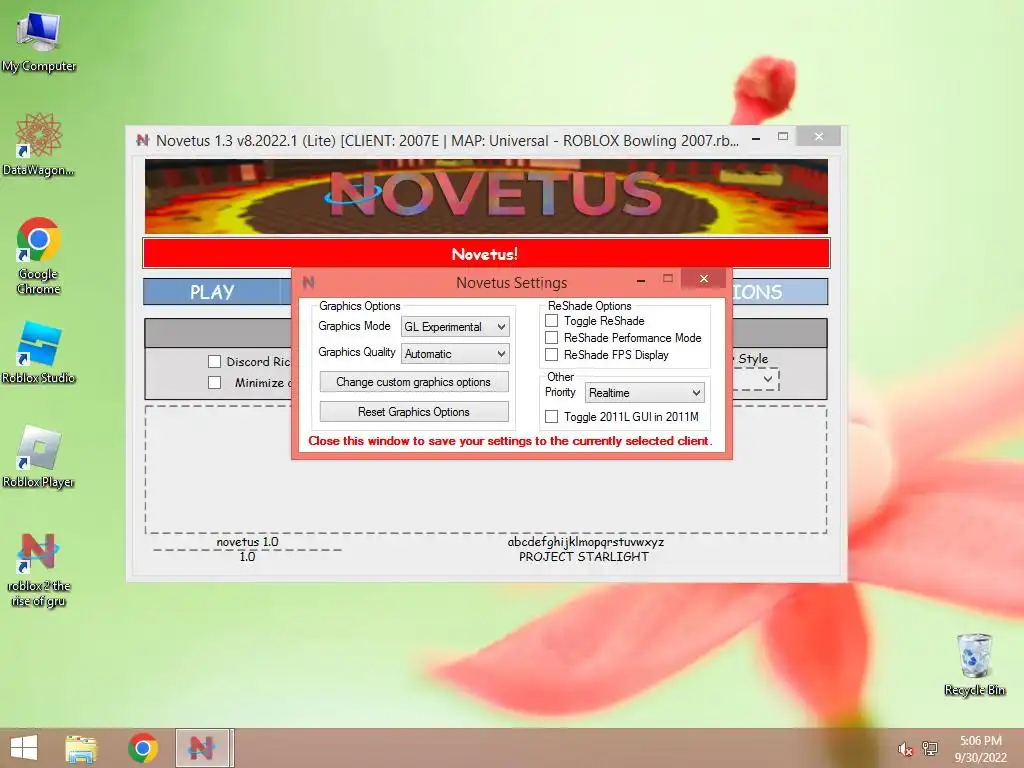
Task: Switch to the PLAY tab
Action: coord(212,292)
